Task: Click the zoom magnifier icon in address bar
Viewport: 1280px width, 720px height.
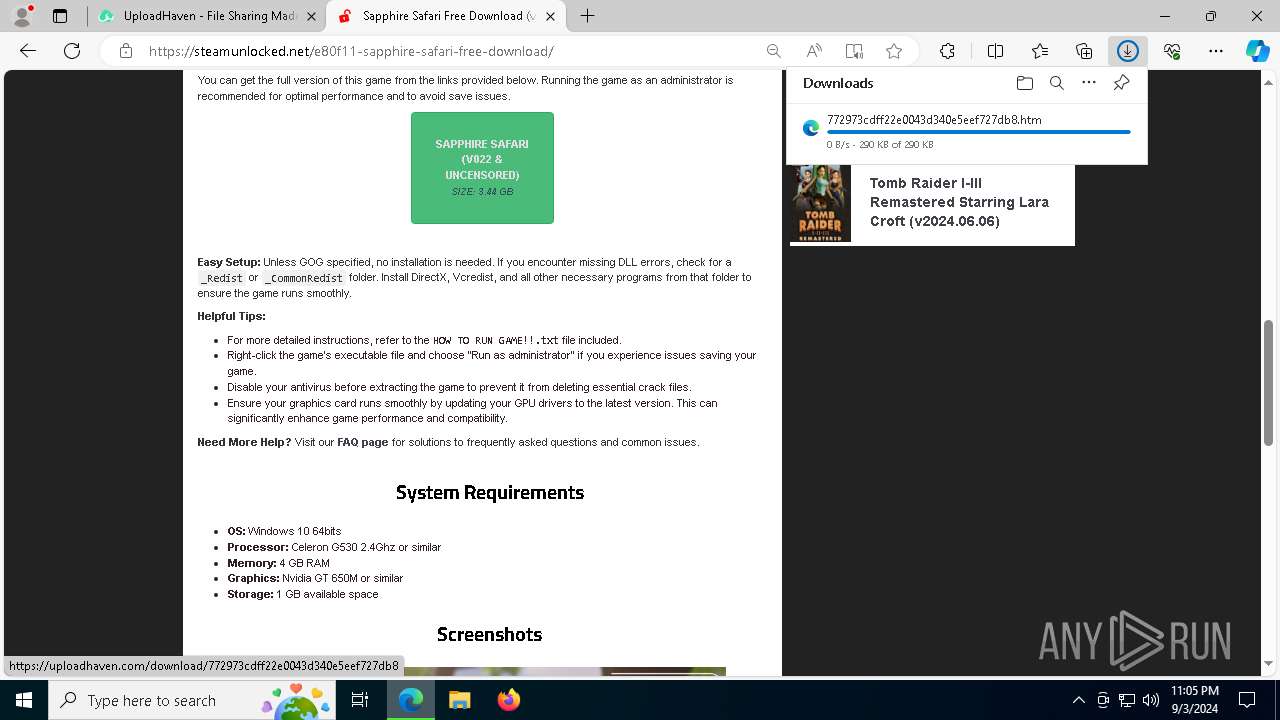Action: click(x=773, y=51)
